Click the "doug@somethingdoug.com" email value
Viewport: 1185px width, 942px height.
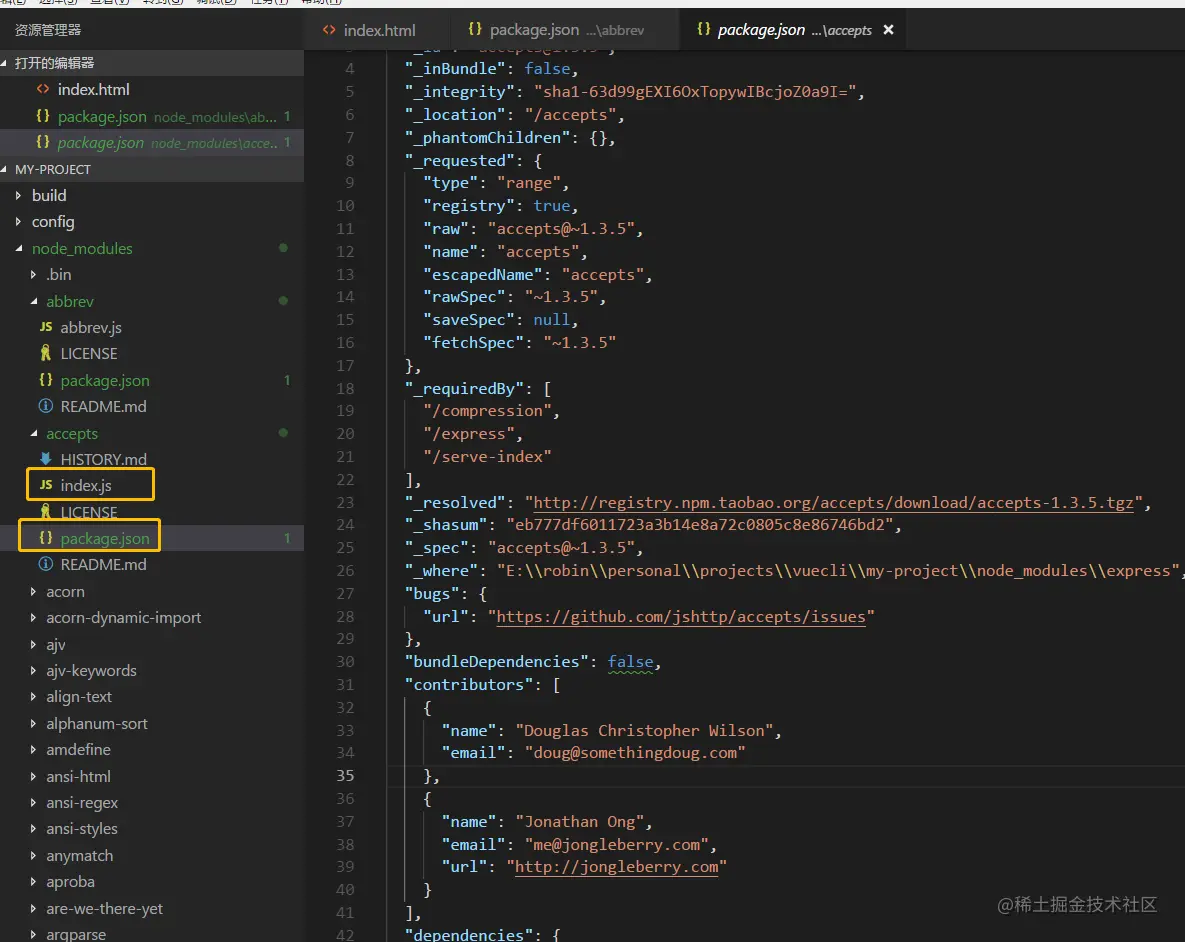click(x=635, y=752)
